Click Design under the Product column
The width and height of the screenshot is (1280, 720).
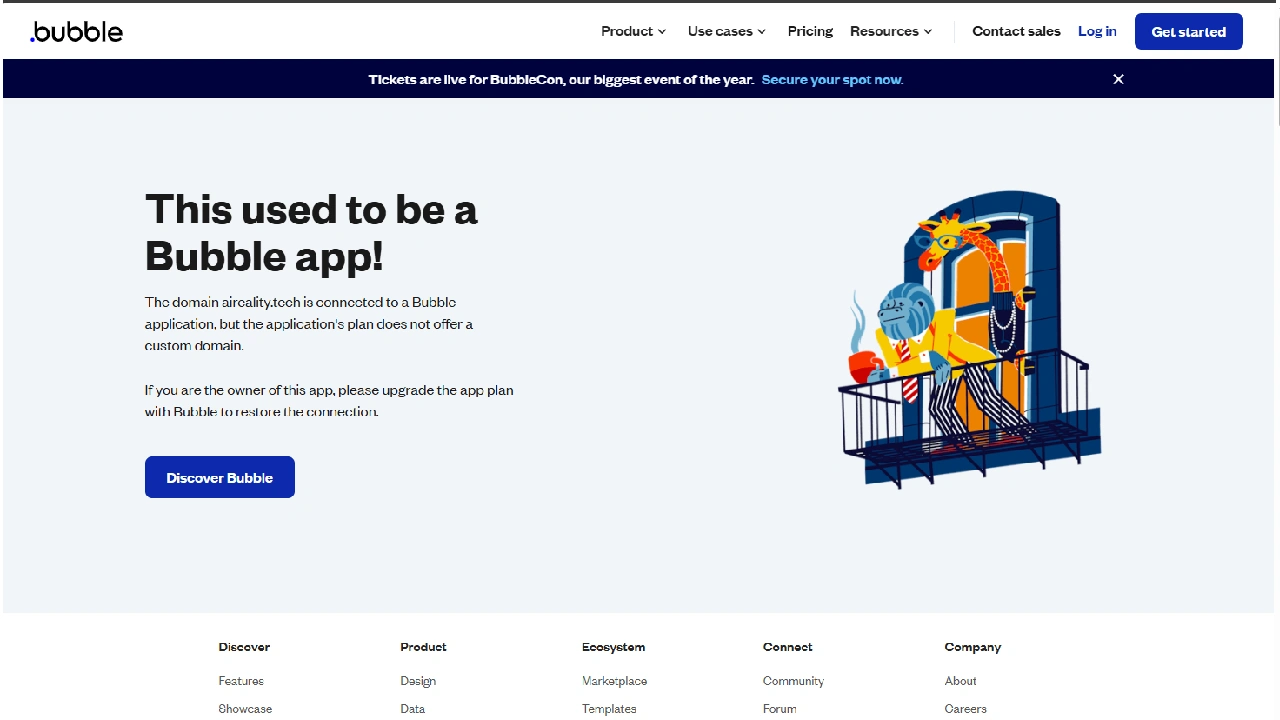[x=418, y=680]
